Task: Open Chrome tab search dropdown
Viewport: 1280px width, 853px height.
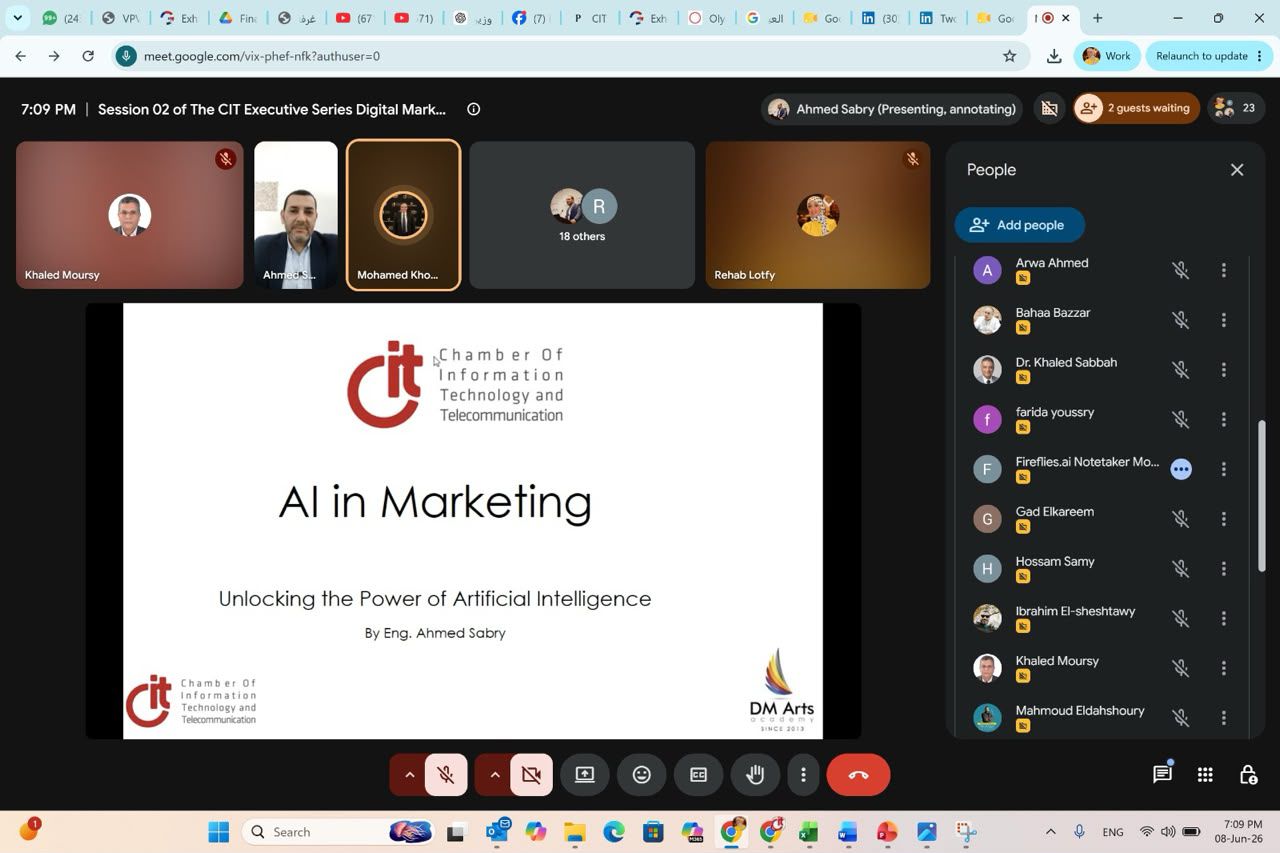Action: tap(17, 18)
